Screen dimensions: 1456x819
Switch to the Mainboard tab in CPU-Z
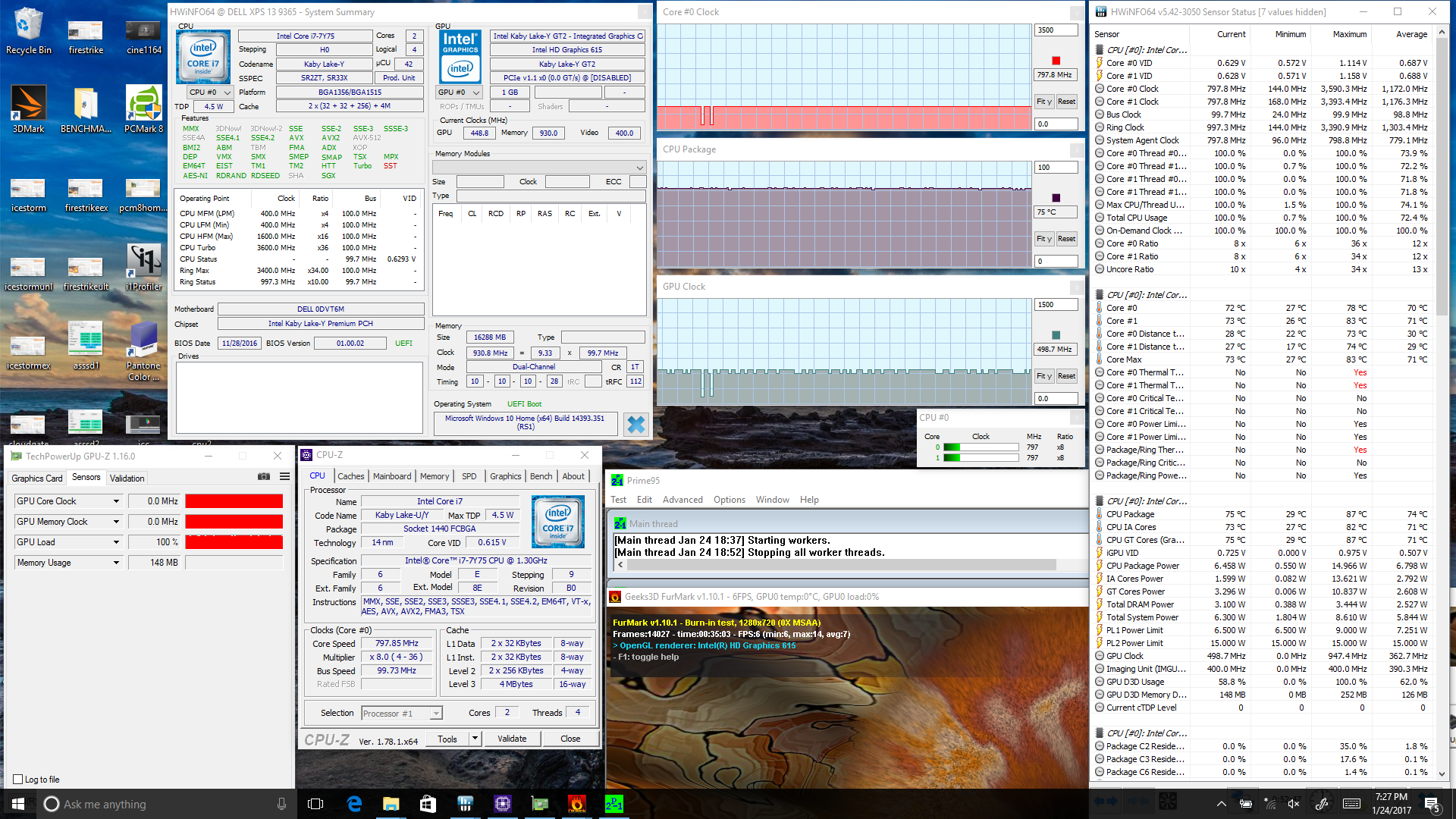click(392, 476)
